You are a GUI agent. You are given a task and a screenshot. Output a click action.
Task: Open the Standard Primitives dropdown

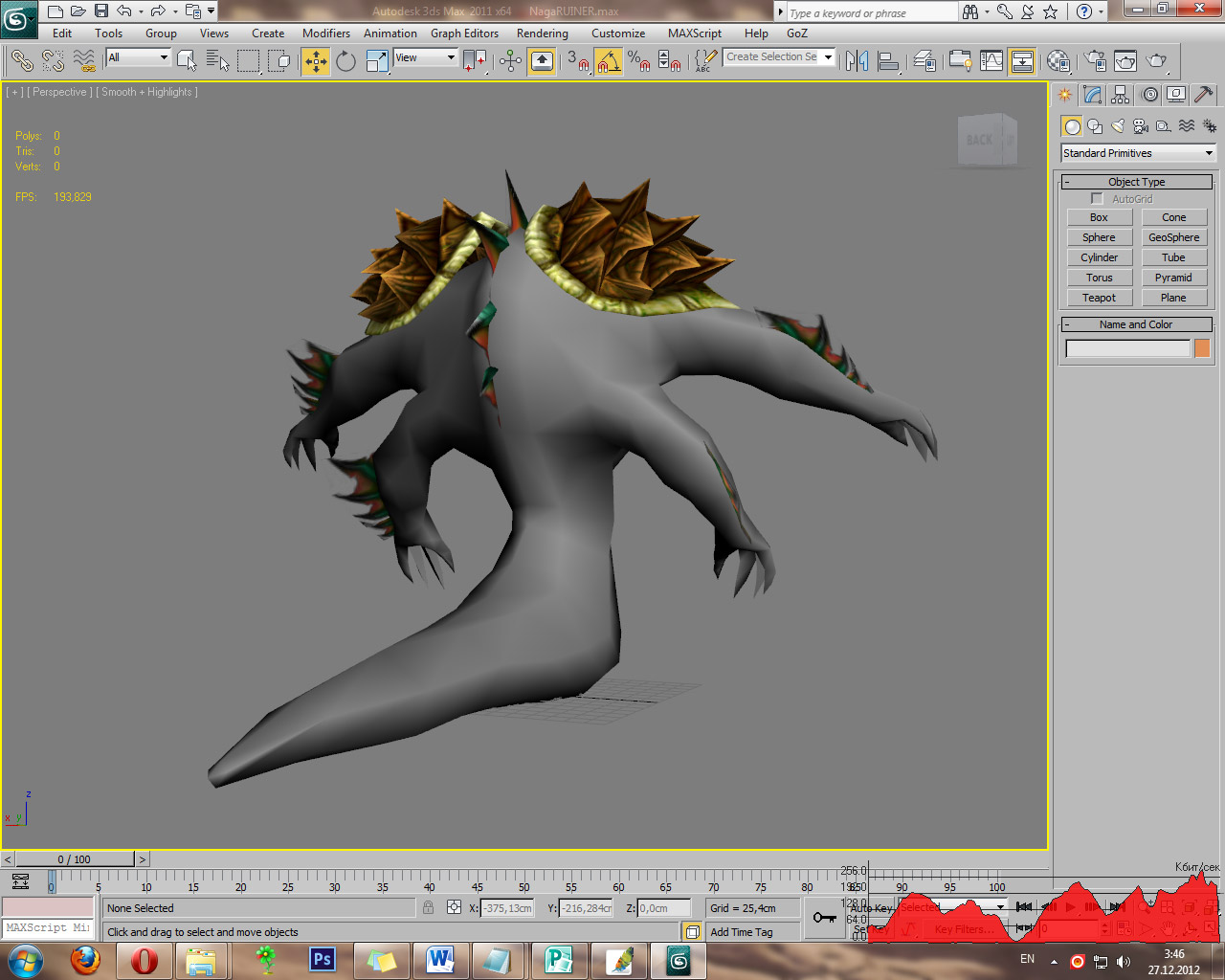pos(1137,153)
